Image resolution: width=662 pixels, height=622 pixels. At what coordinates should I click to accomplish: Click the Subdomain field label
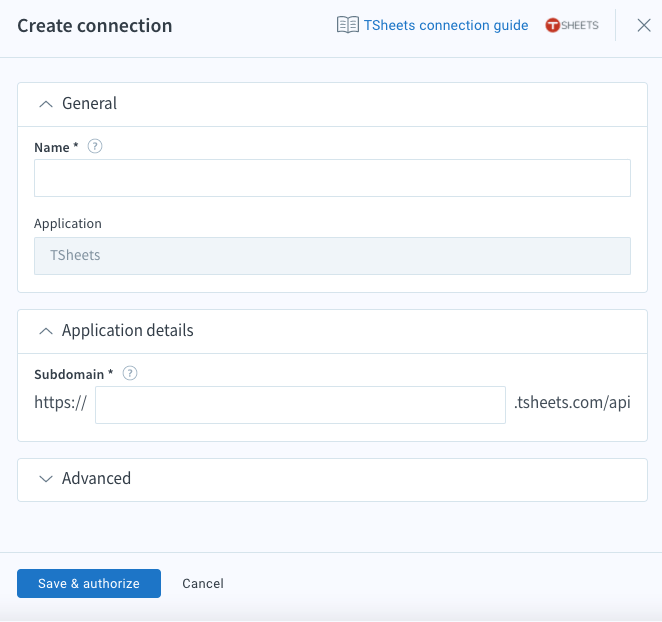[68, 375]
